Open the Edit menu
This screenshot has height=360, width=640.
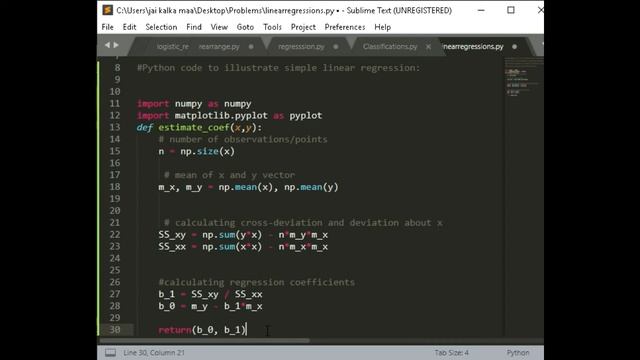click(129, 27)
